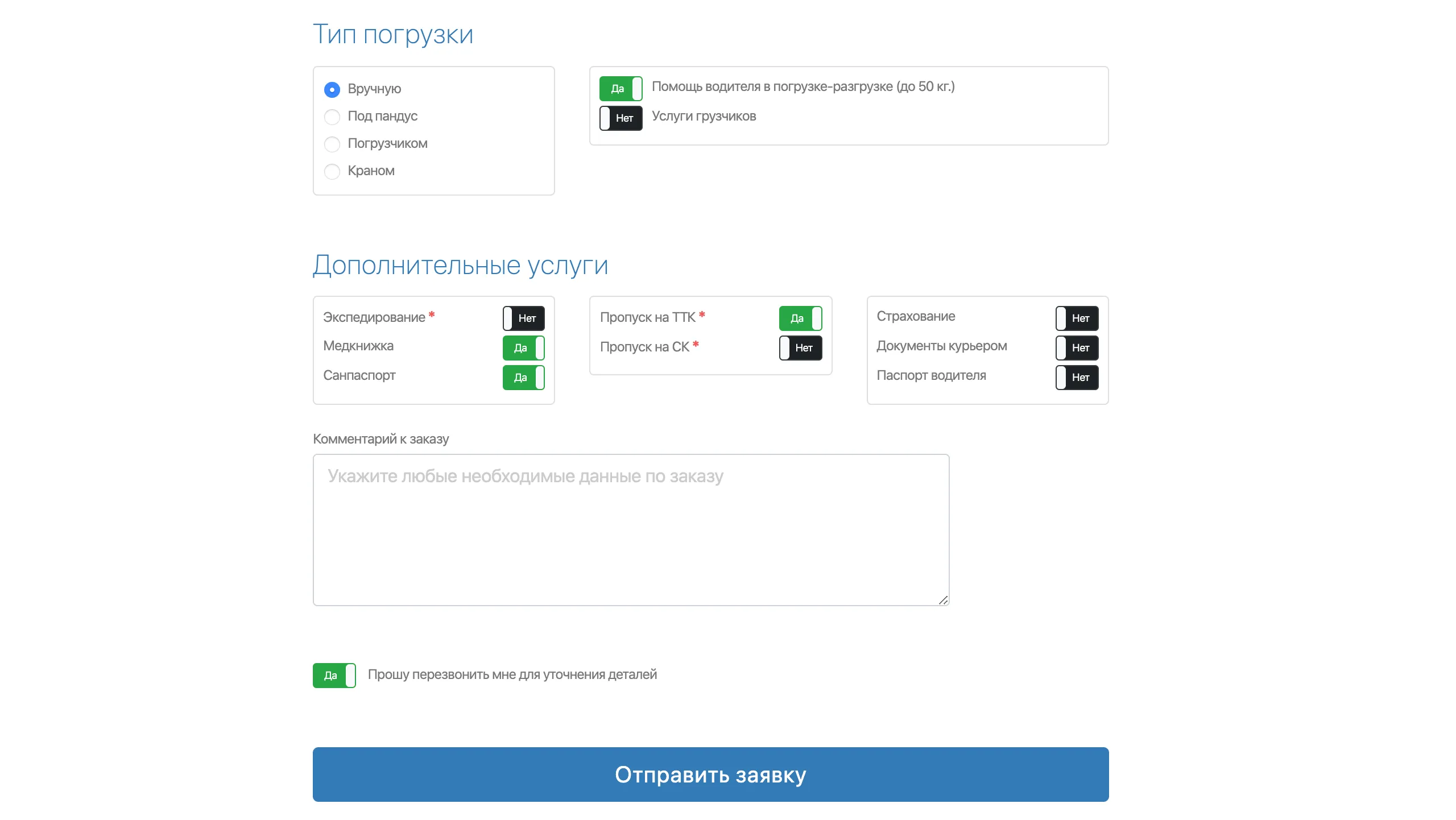
Task: Toggle driver loading help switch
Action: (621, 89)
